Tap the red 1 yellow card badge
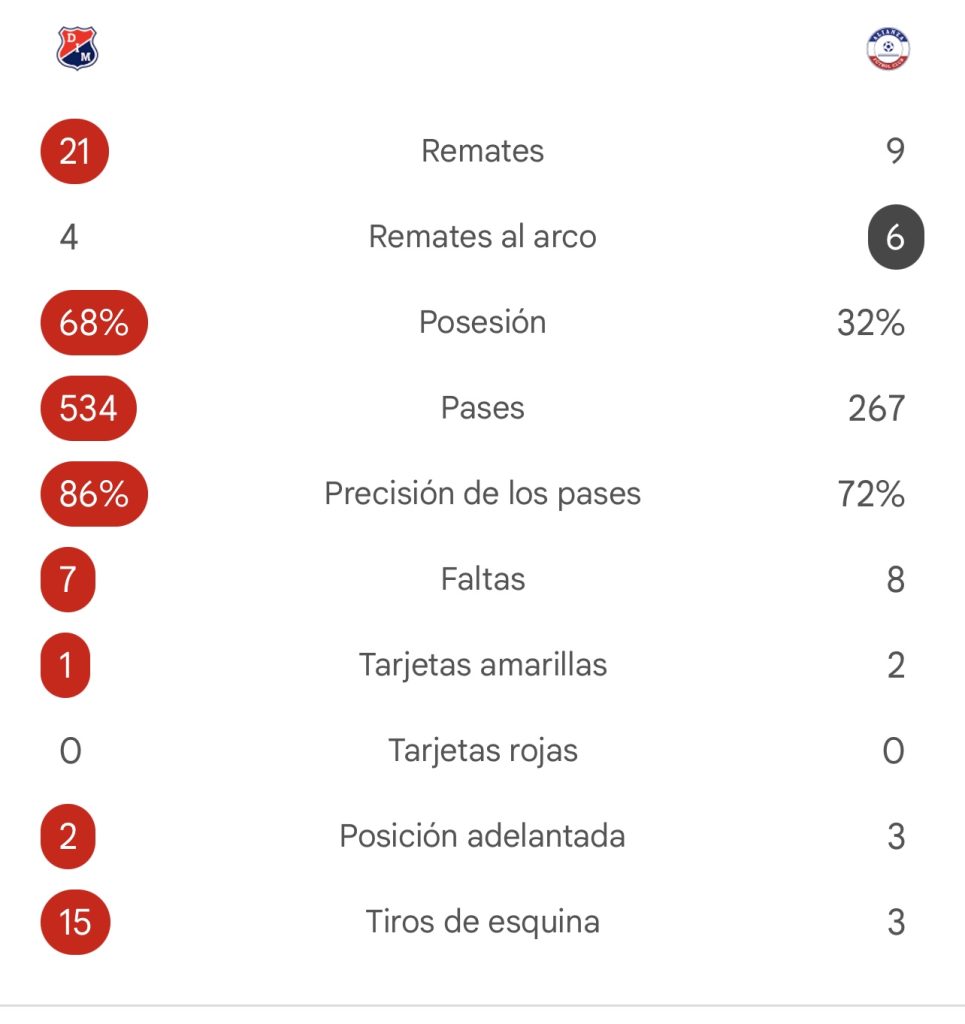The height and width of the screenshot is (1024, 965). tap(65, 665)
